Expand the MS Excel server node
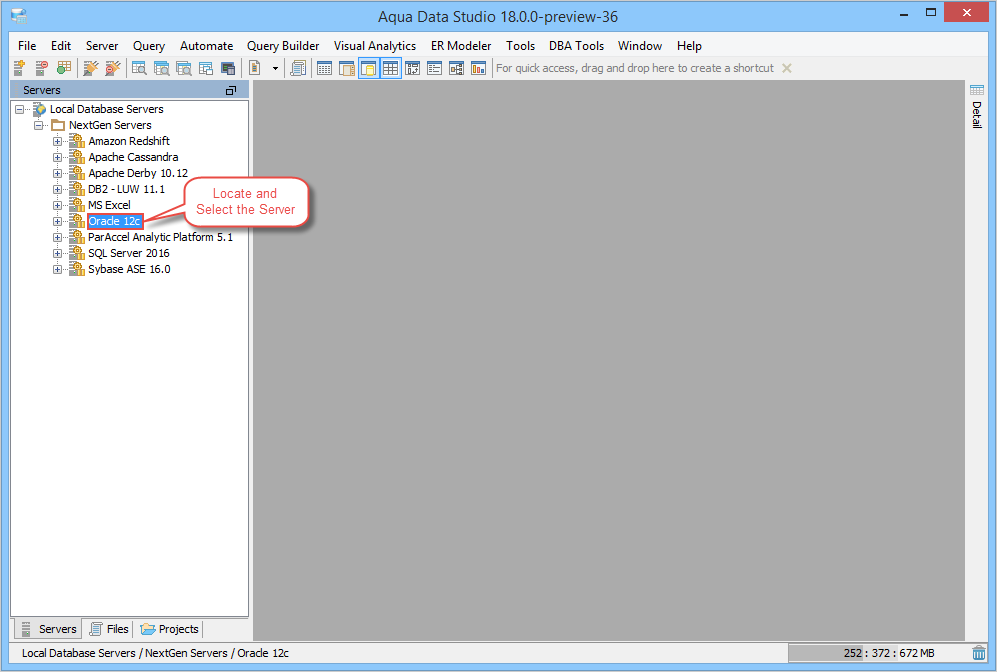997x672 pixels. (57, 205)
